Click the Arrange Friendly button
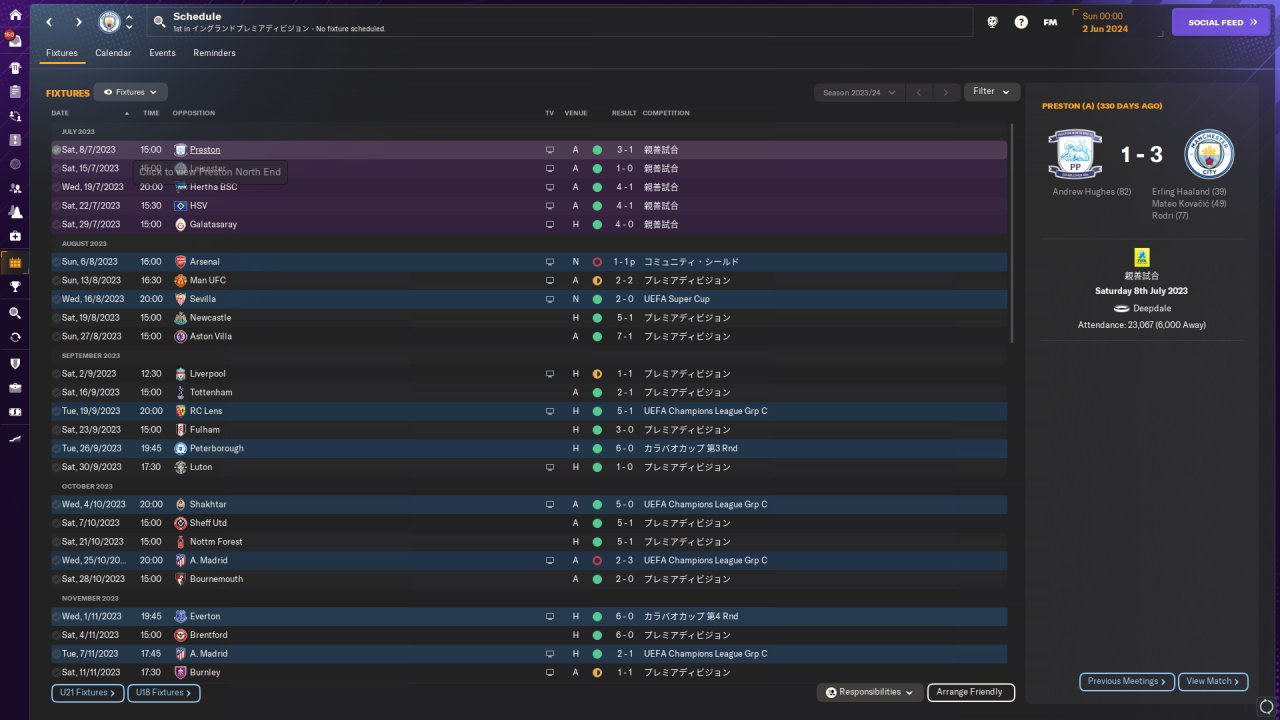1280x720 pixels. click(x=971, y=692)
